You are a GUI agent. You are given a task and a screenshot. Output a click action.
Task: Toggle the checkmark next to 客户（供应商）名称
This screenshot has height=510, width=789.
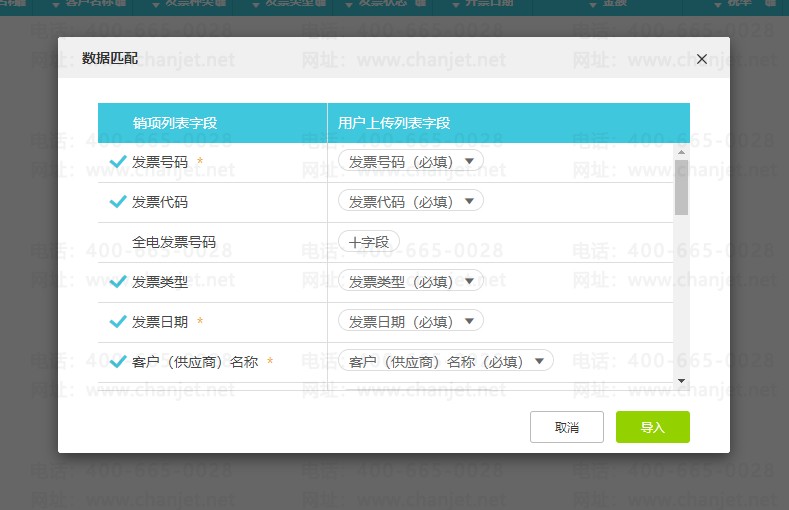pyautogui.click(x=118, y=362)
